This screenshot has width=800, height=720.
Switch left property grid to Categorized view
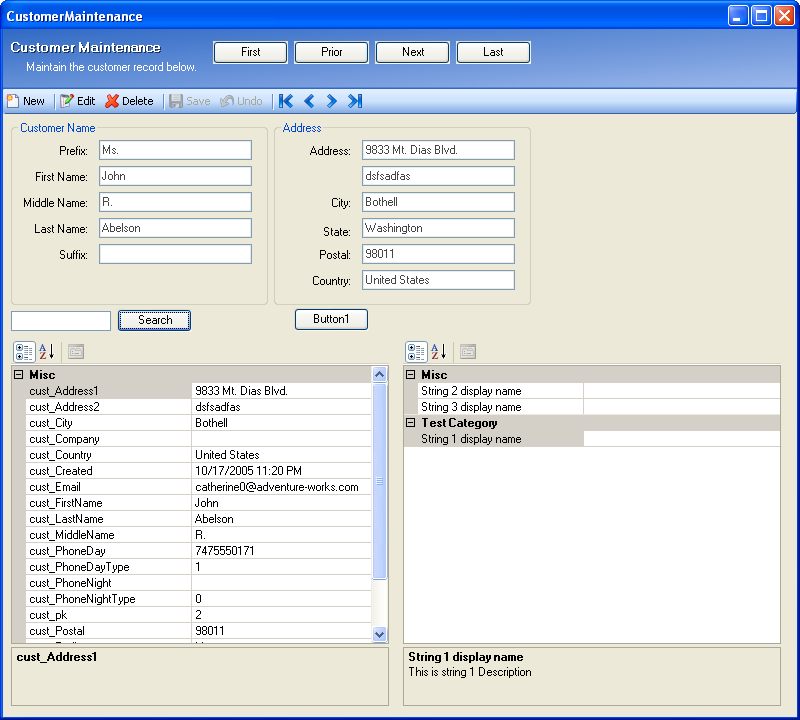(x=25, y=352)
